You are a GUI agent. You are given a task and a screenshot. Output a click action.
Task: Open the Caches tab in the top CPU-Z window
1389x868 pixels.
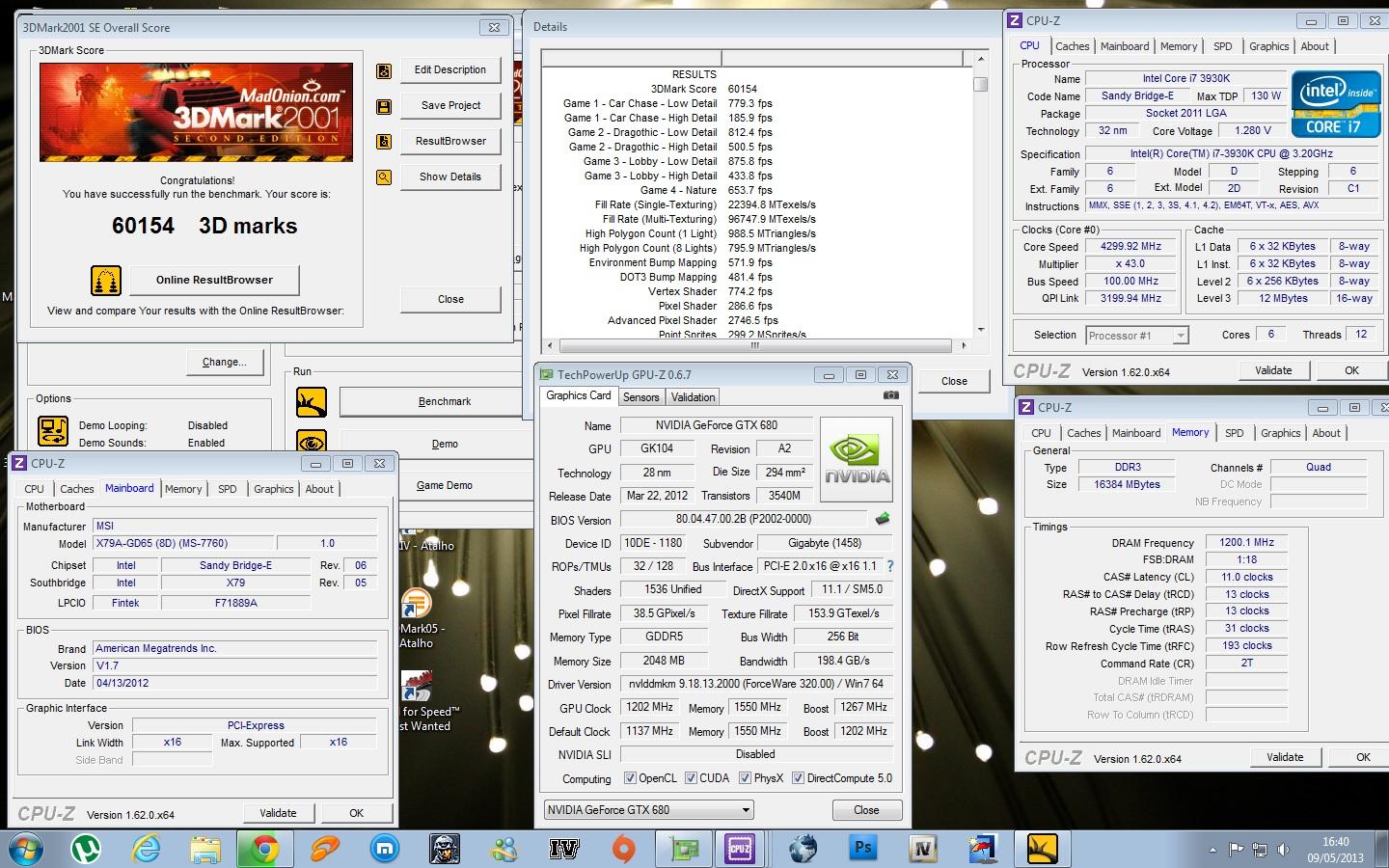point(1072,46)
